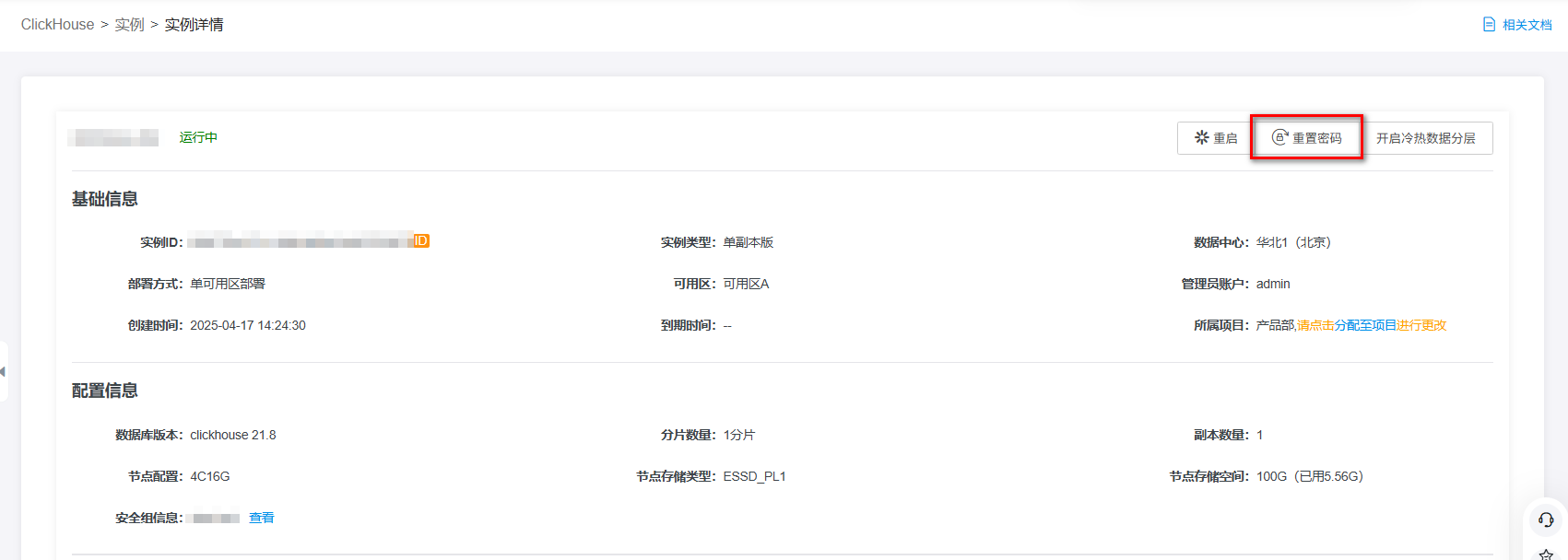Click the 重置密码 reset password button

(x=1306, y=138)
